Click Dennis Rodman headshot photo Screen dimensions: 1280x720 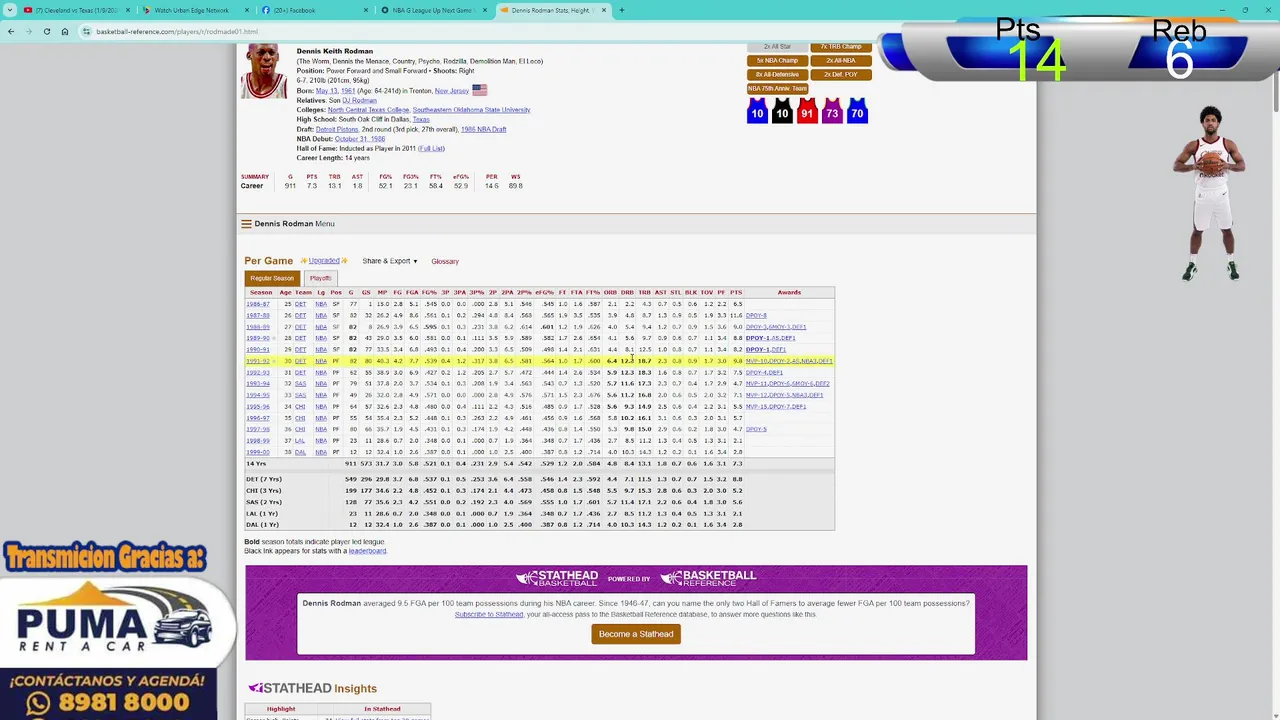click(x=264, y=72)
